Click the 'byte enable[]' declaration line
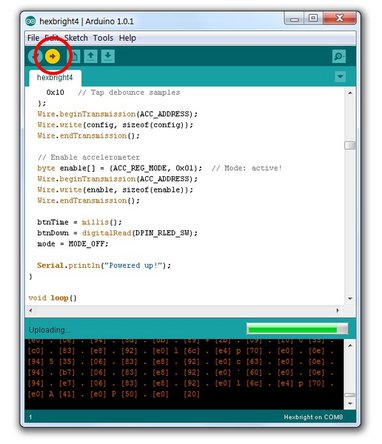The width and height of the screenshot is (382, 444). [x=119, y=168]
